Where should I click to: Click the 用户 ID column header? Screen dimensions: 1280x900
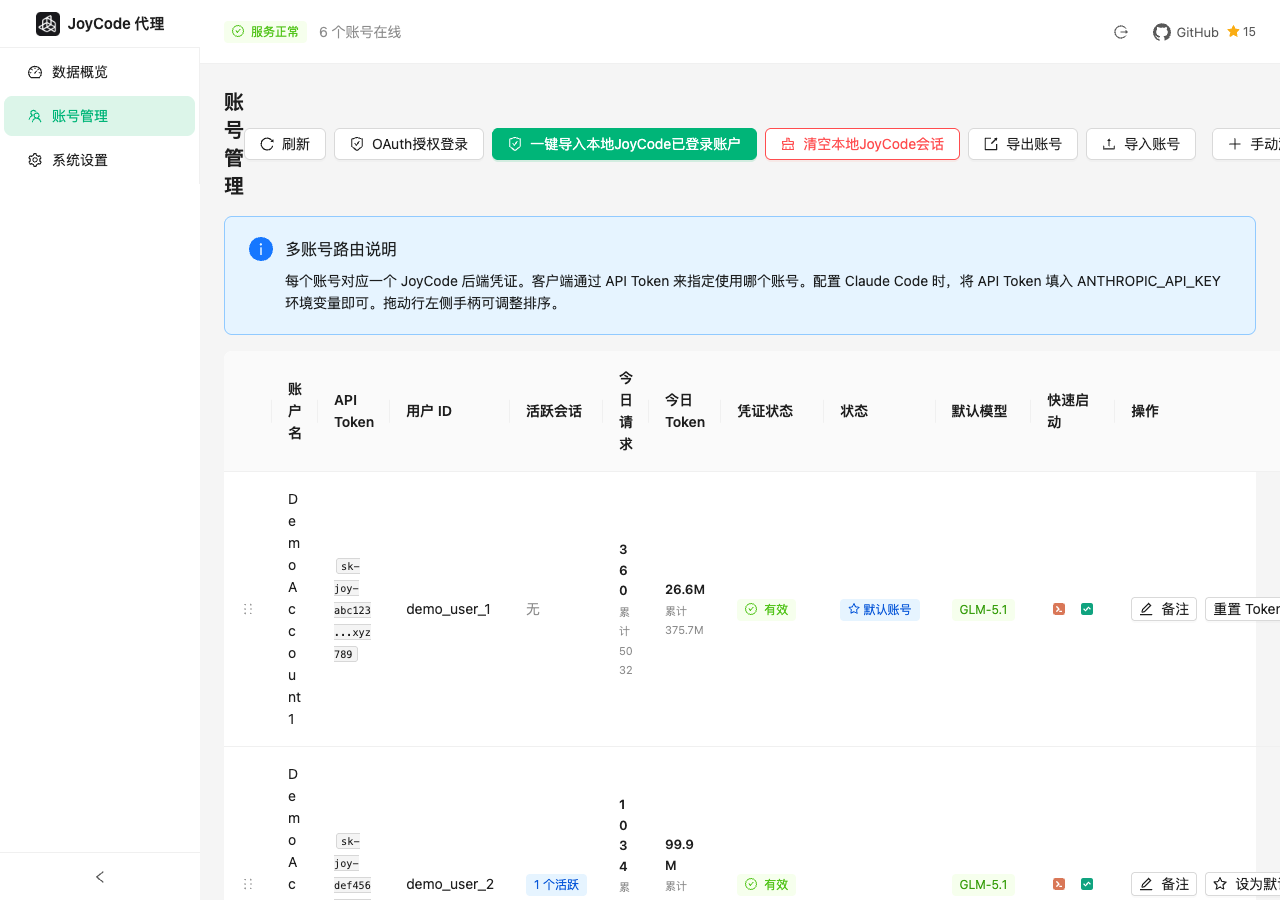[x=429, y=411]
